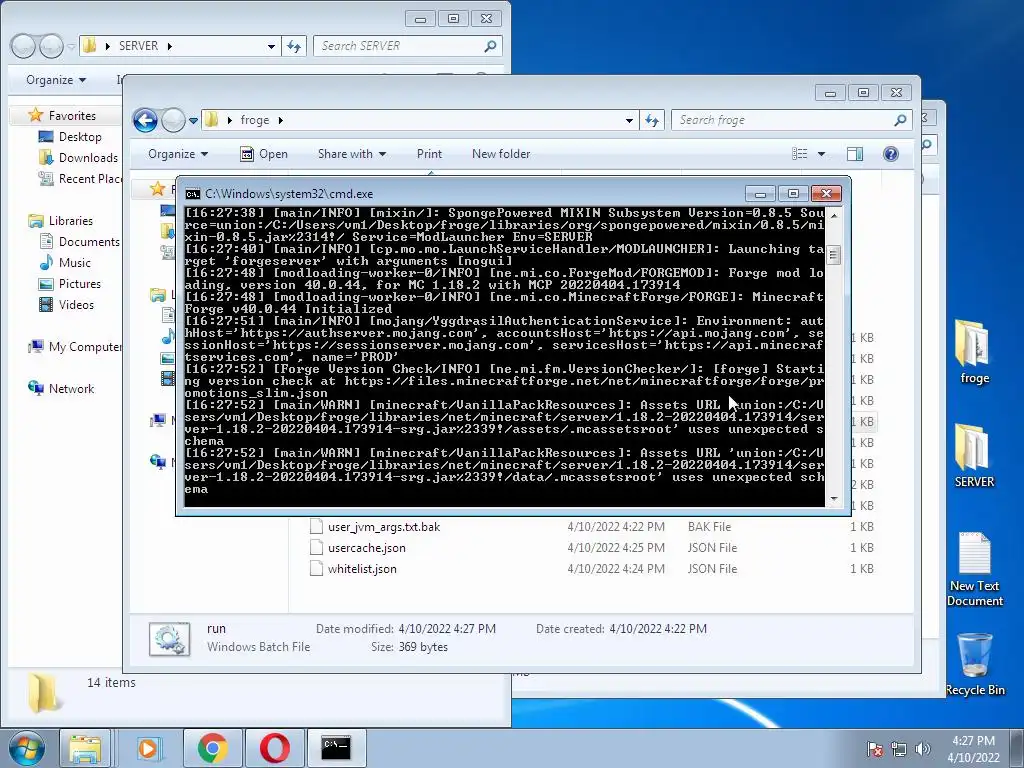Expand froge address bar history dropdown
Image resolution: width=1024 pixels, height=768 pixels.
point(629,120)
